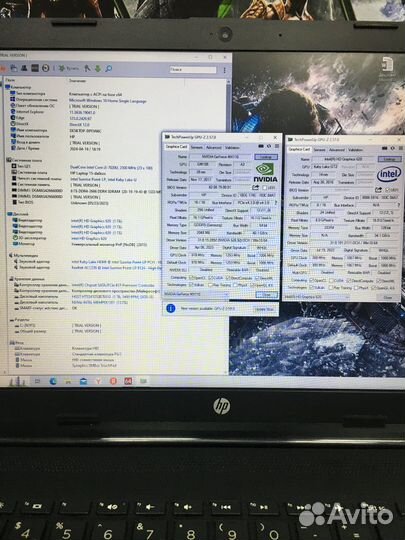This screenshot has width=405, height=540.
Task: Open AIDA64 red 64 taskbar icon
Action: [x=128, y=381]
